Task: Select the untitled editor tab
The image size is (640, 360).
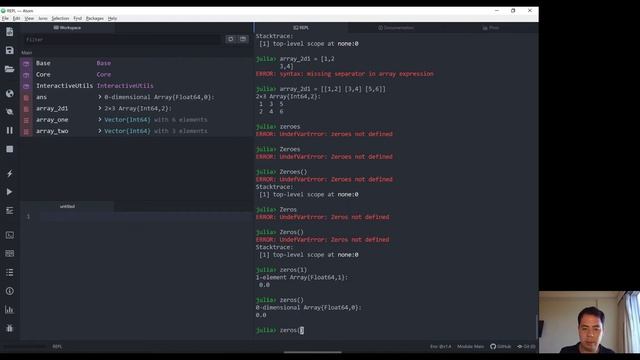Action: click(x=67, y=207)
